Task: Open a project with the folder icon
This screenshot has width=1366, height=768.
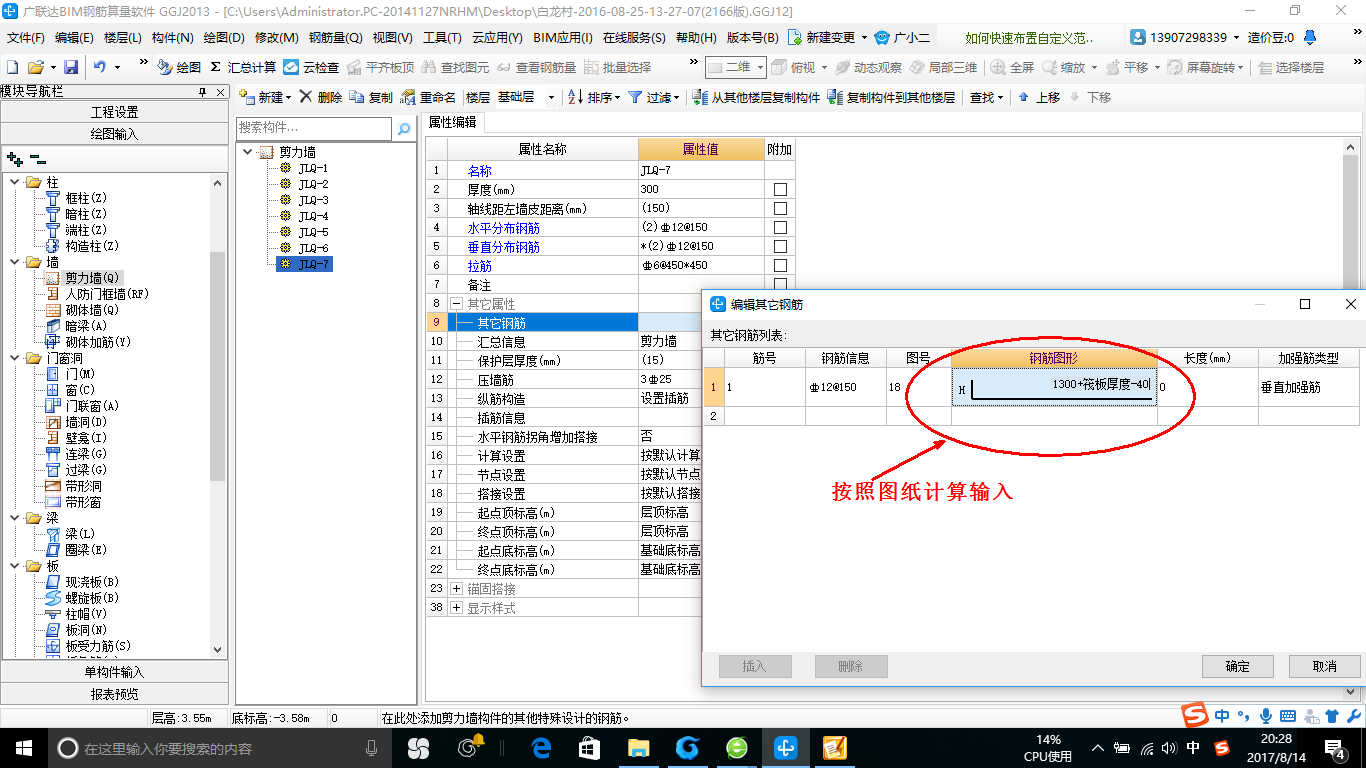Action: click(x=35, y=67)
